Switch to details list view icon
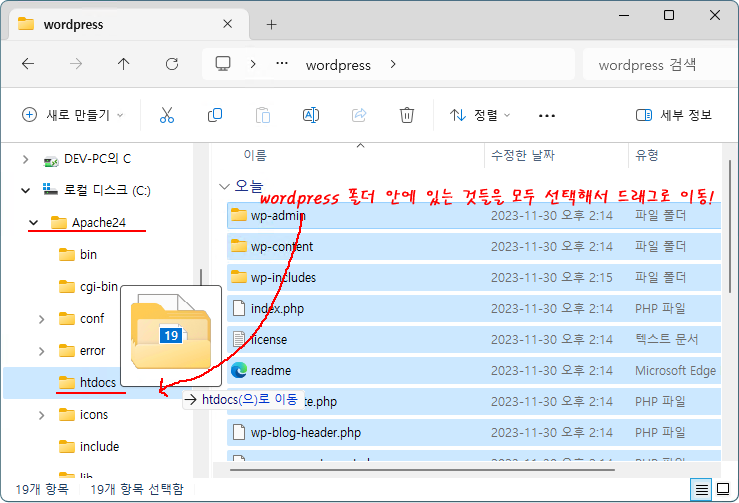This screenshot has height=503, width=739. click(x=702, y=489)
